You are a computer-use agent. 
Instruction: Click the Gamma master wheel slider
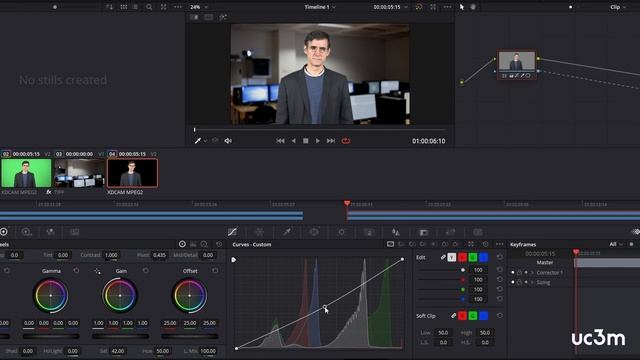(51, 336)
